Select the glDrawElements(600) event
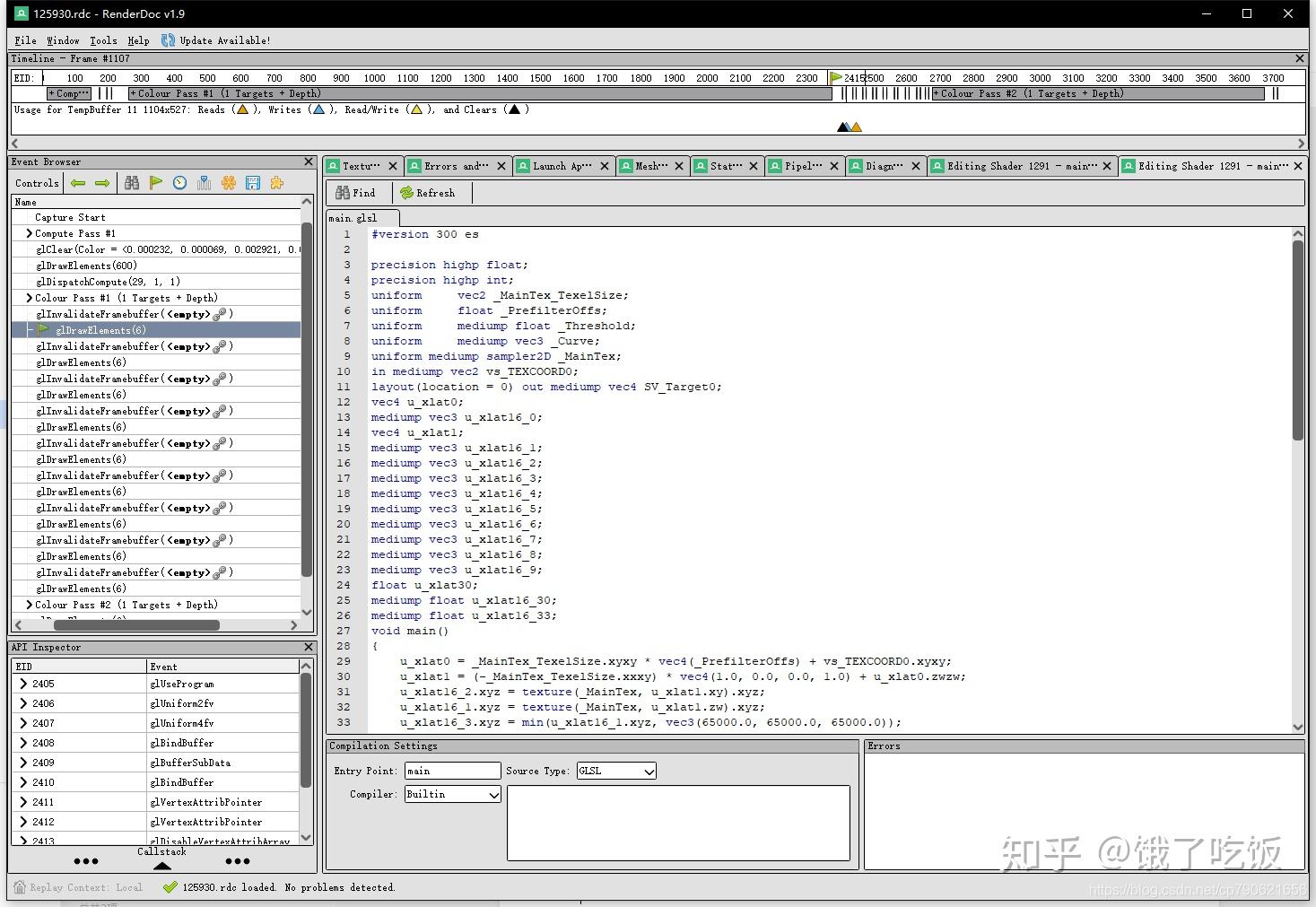 (86, 266)
